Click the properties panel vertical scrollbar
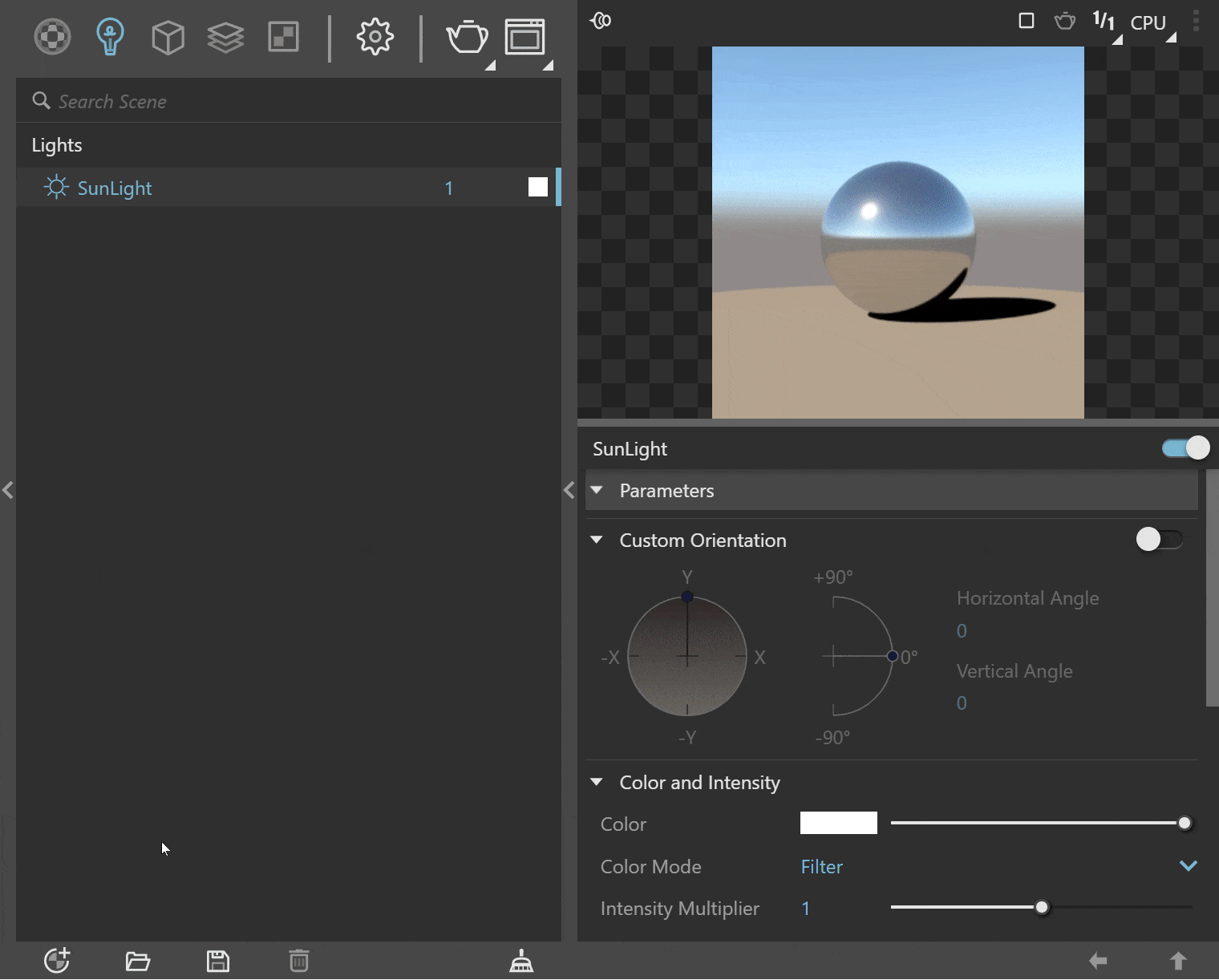 [1212, 589]
